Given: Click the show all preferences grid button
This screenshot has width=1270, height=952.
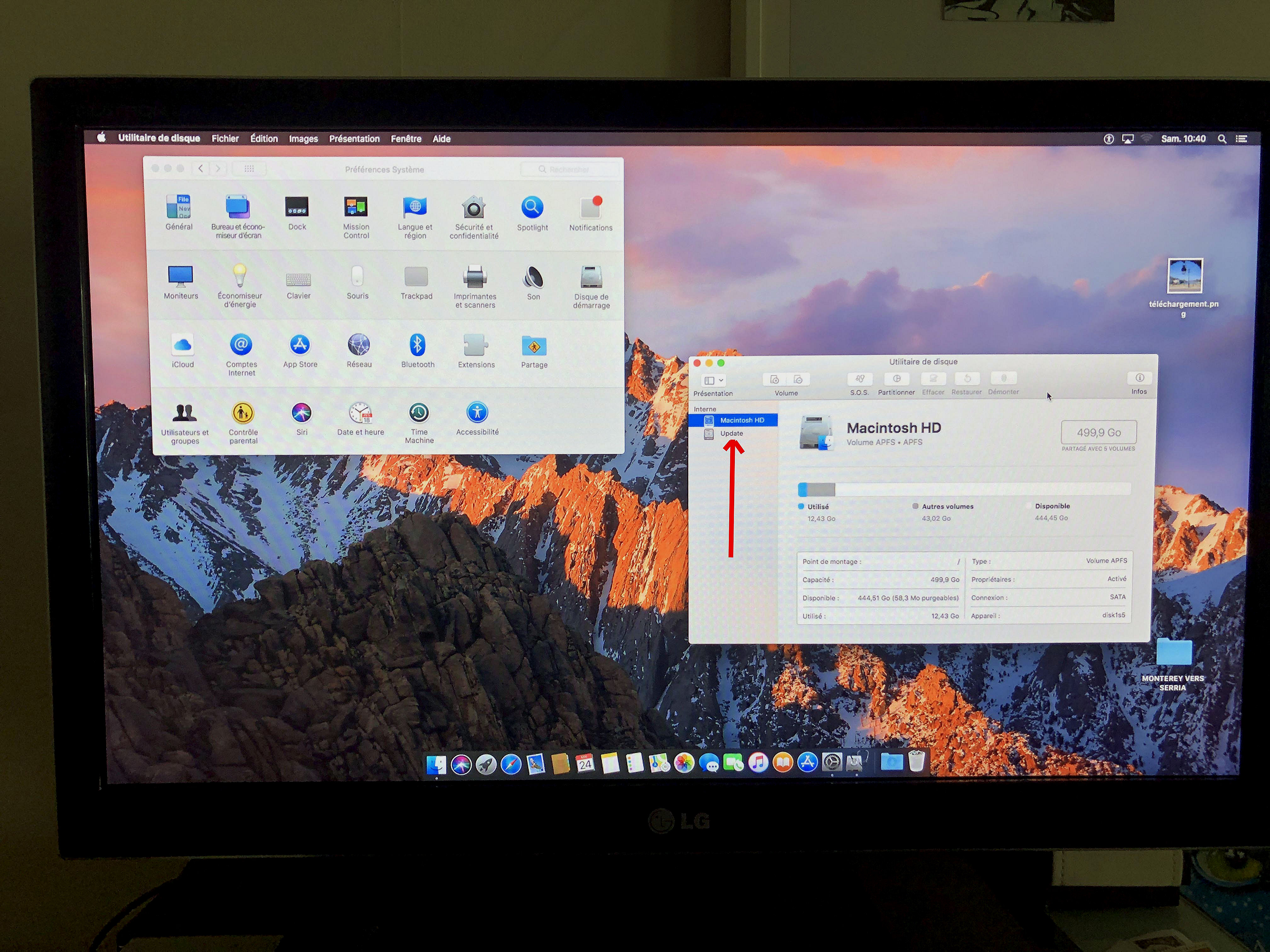Looking at the screenshot, I should (x=249, y=169).
